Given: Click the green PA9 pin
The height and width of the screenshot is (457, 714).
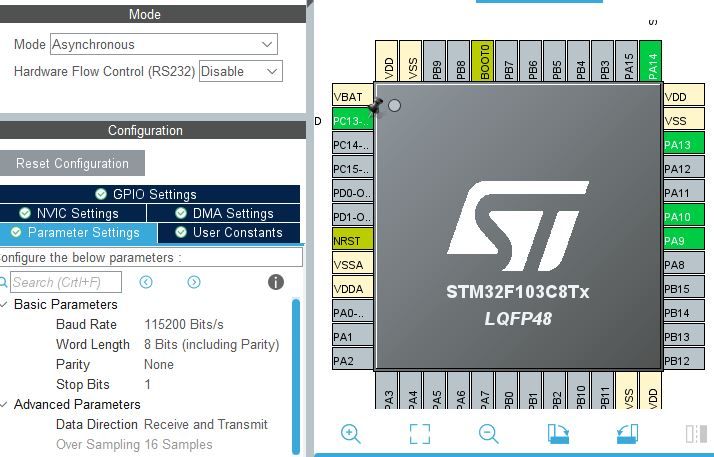Looking at the screenshot, I should pos(684,240).
